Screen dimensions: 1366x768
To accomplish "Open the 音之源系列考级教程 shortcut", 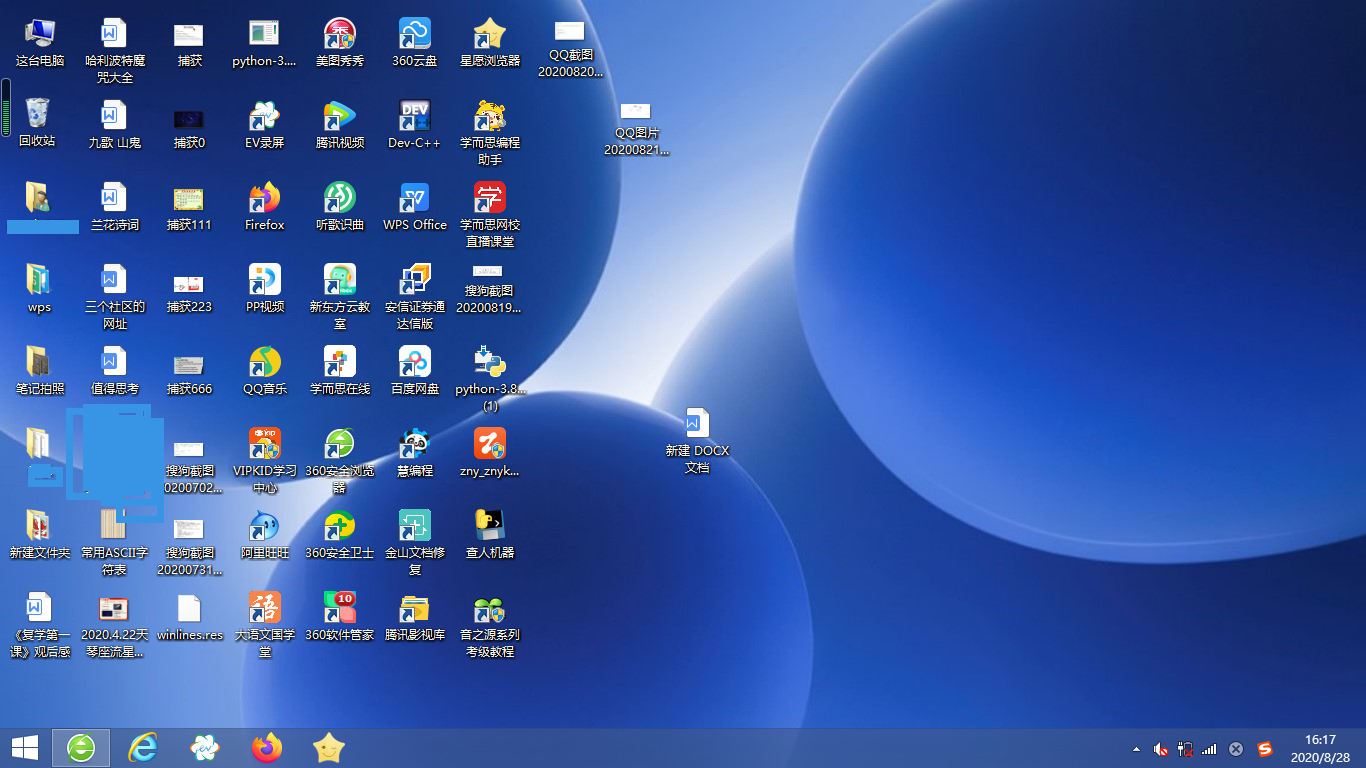I will click(x=490, y=625).
